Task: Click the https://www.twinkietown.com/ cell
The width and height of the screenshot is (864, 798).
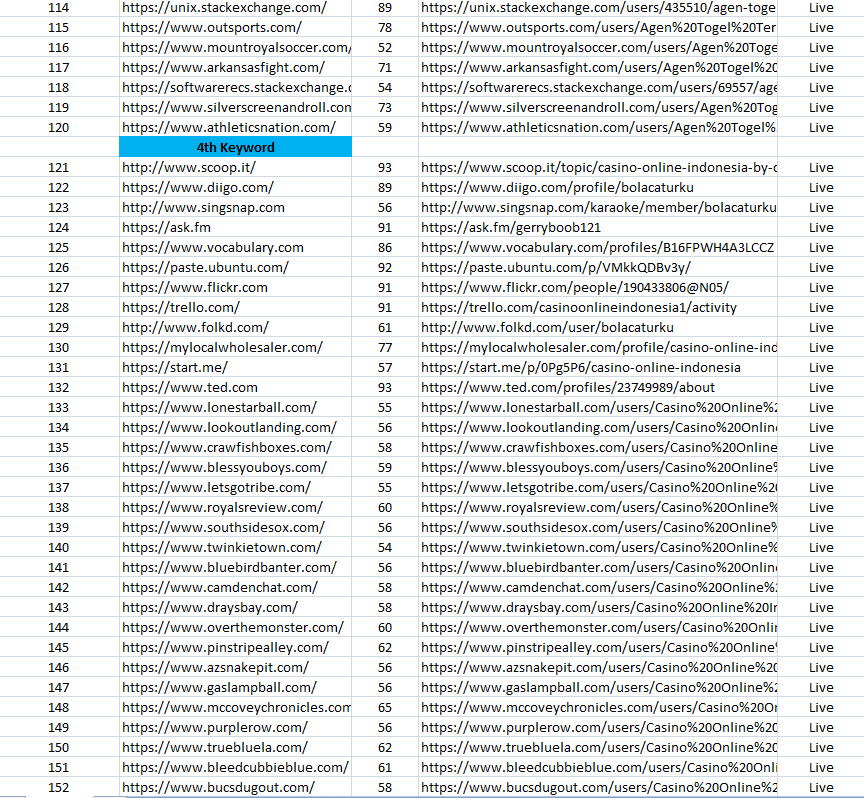Action: tap(235, 547)
